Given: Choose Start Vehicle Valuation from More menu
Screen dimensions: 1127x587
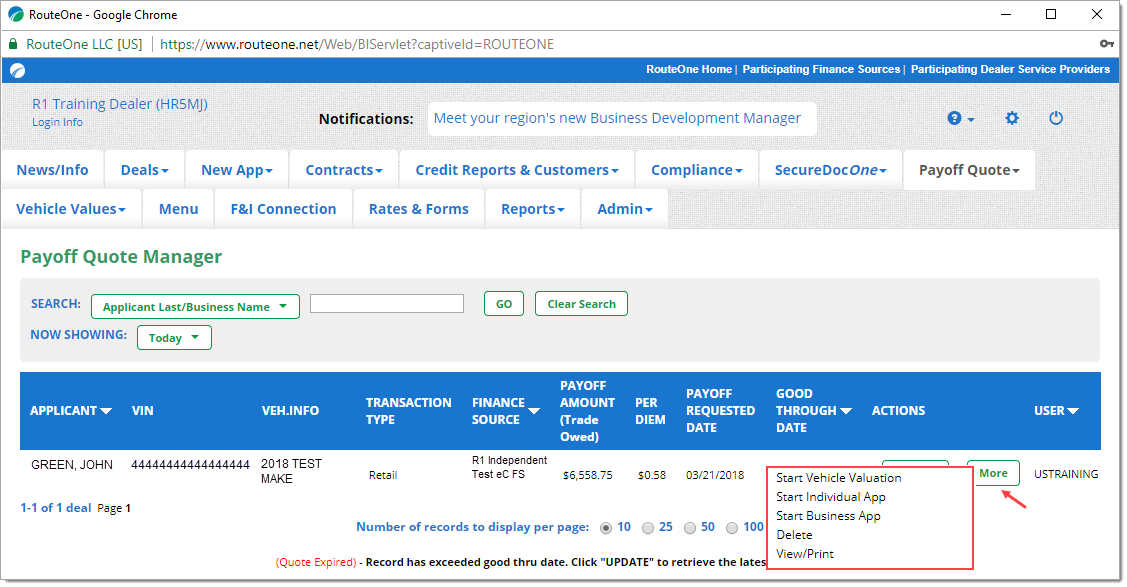Looking at the screenshot, I should [x=838, y=478].
